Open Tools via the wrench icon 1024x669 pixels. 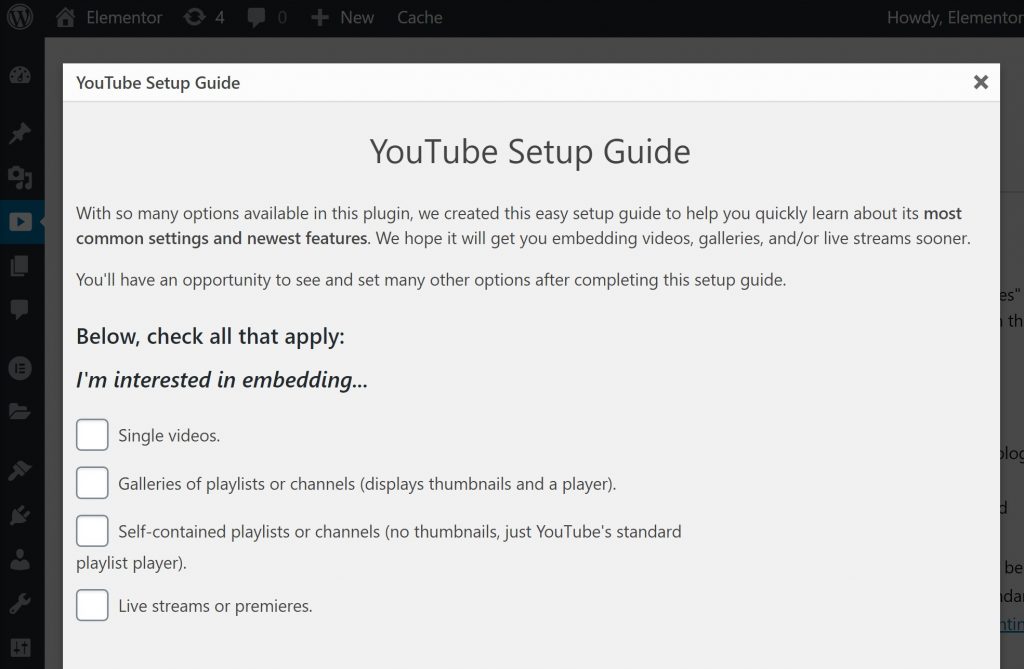[20, 603]
